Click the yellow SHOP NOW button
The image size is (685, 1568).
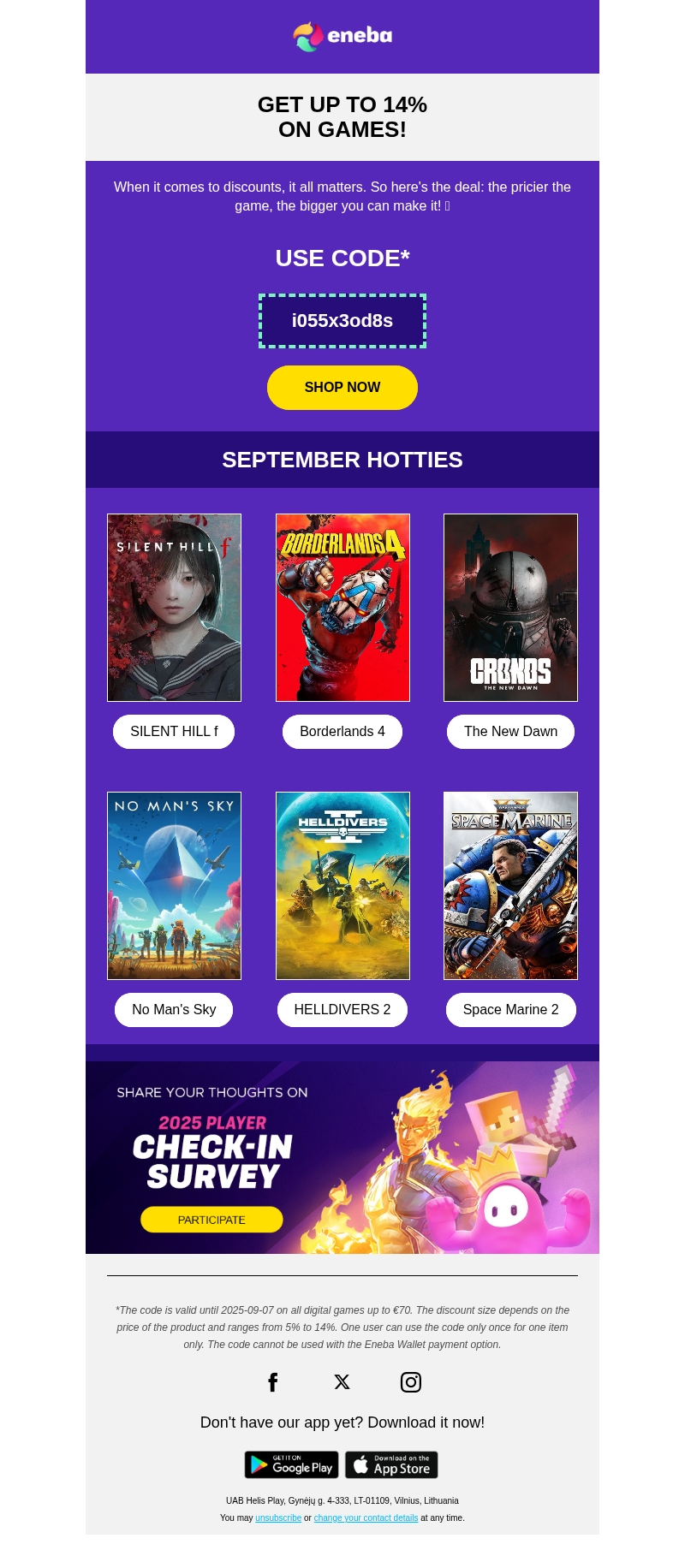click(342, 388)
